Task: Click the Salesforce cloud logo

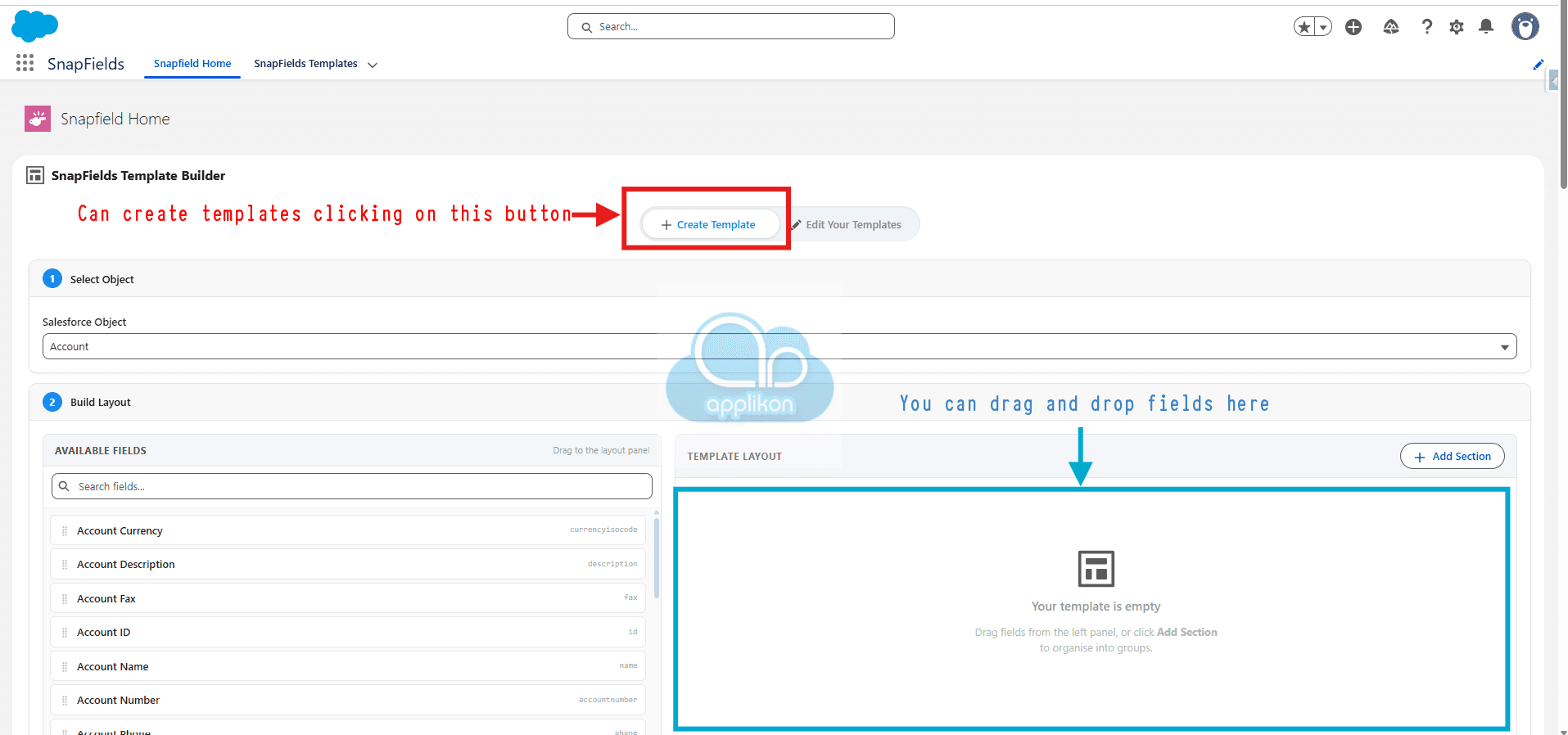Action: click(x=34, y=26)
